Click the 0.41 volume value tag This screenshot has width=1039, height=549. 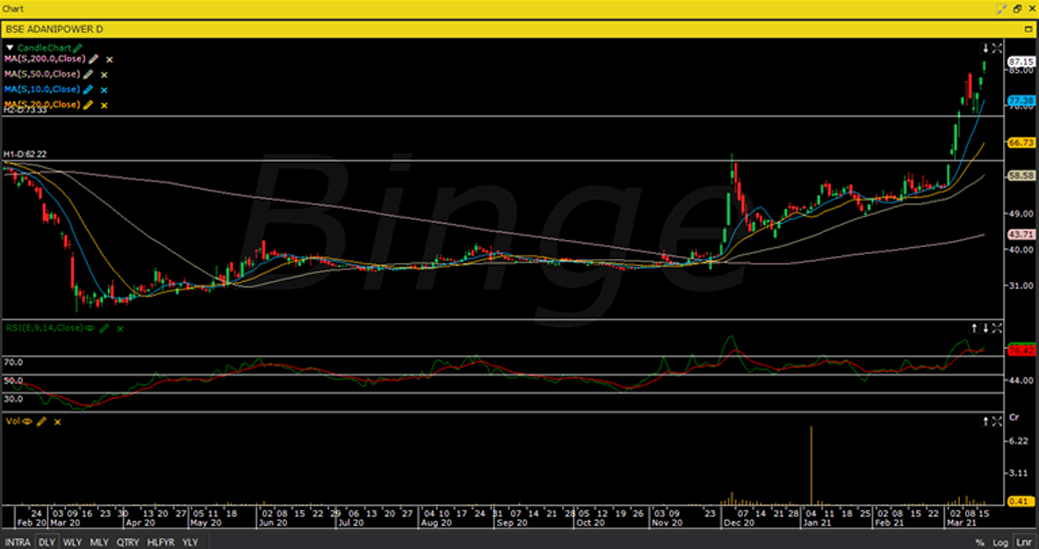tap(1021, 502)
